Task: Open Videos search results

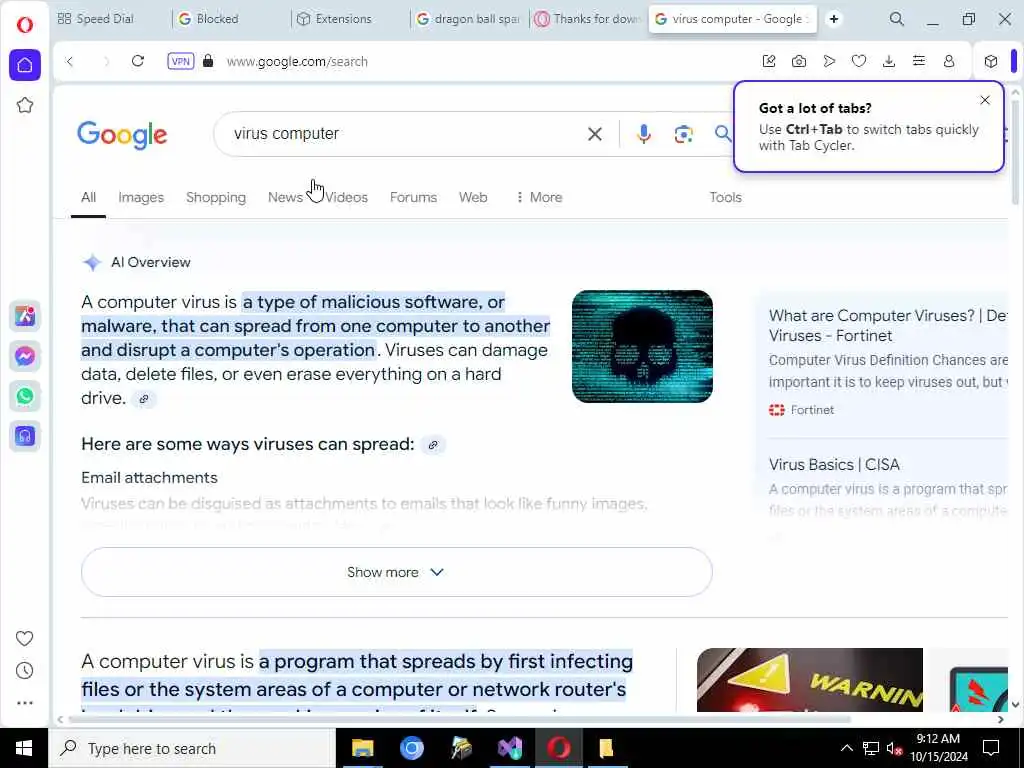Action: pyautogui.click(x=346, y=197)
